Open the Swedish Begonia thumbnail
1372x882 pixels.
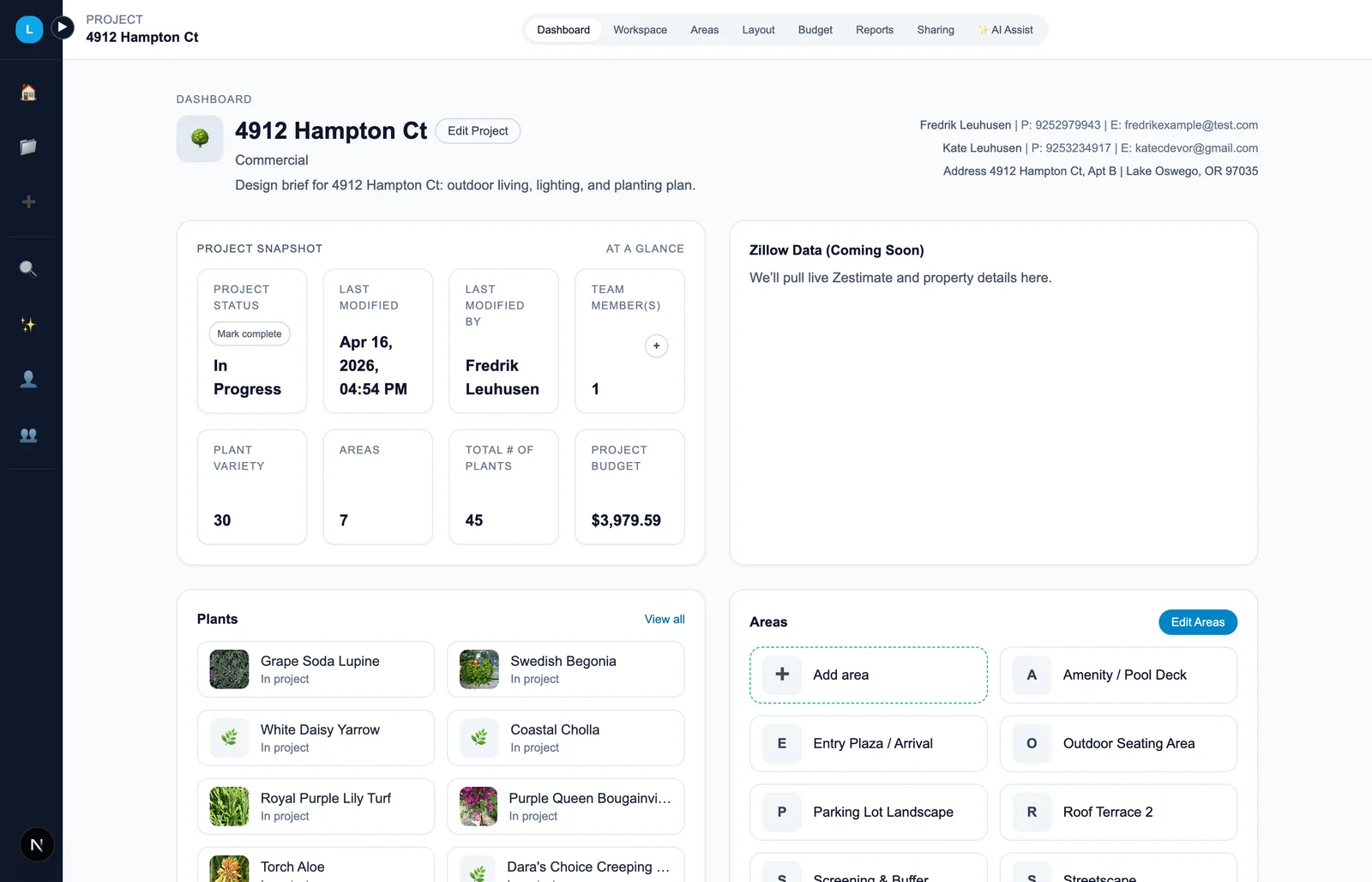(x=479, y=669)
